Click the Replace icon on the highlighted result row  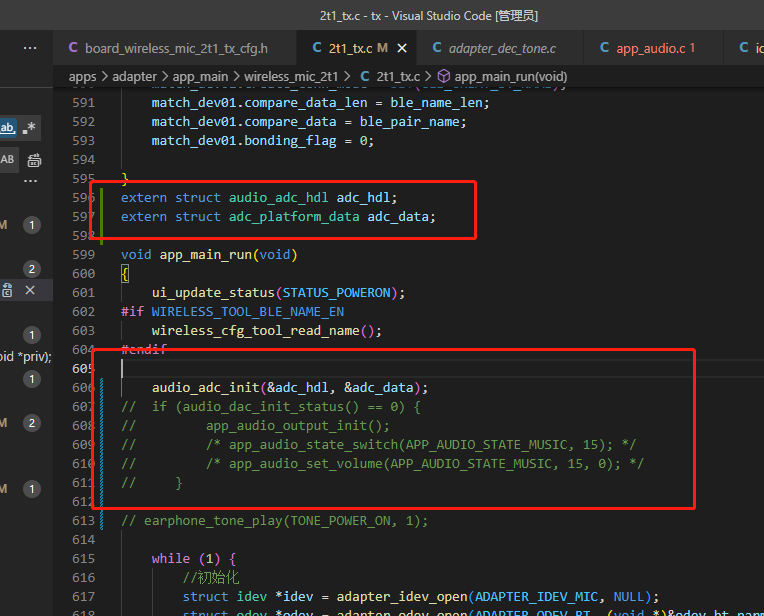pos(7,290)
